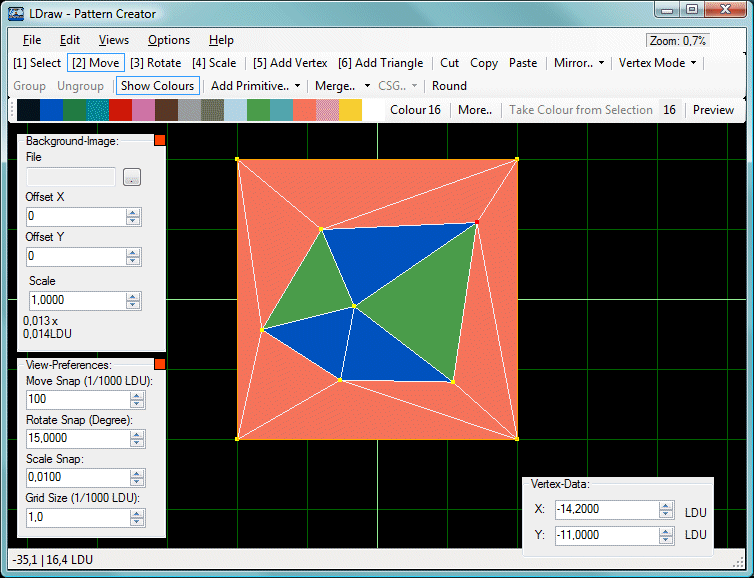754x578 pixels.
Task: Pick the salmon colour swatch
Action: point(305,110)
